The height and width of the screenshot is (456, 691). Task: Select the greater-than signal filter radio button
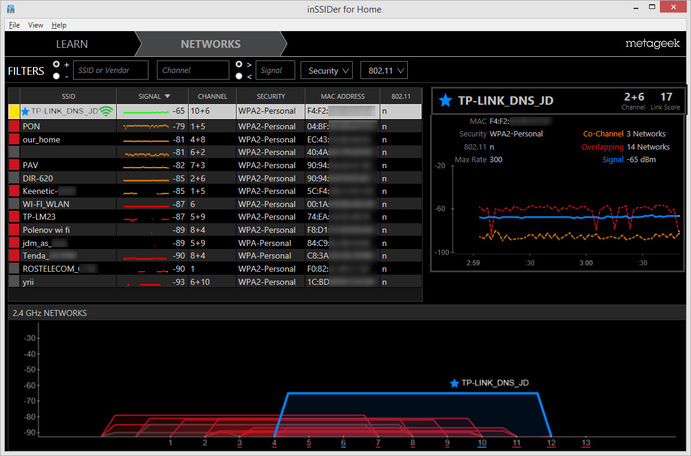click(x=239, y=64)
